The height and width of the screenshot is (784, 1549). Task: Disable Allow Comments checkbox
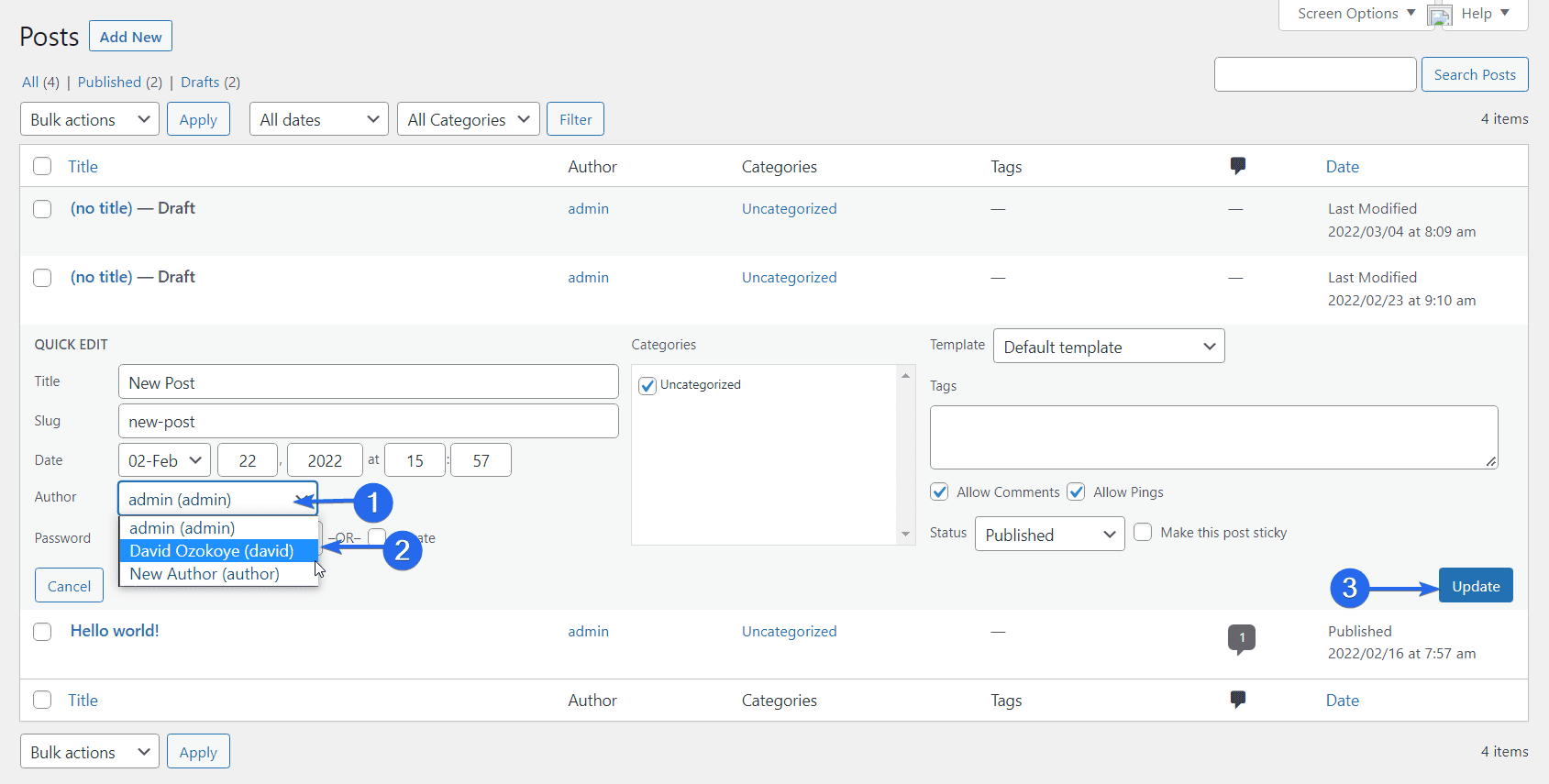click(x=939, y=491)
